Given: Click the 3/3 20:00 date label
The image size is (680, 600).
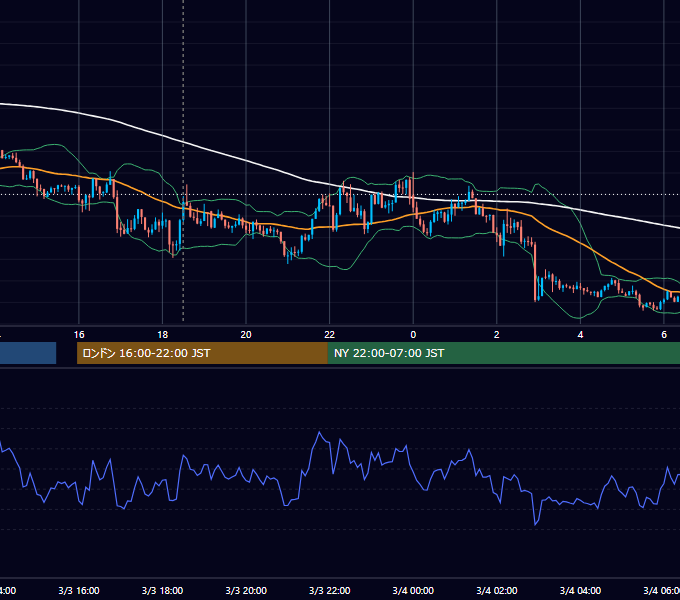Looking at the screenshot, I should point(246,590).
